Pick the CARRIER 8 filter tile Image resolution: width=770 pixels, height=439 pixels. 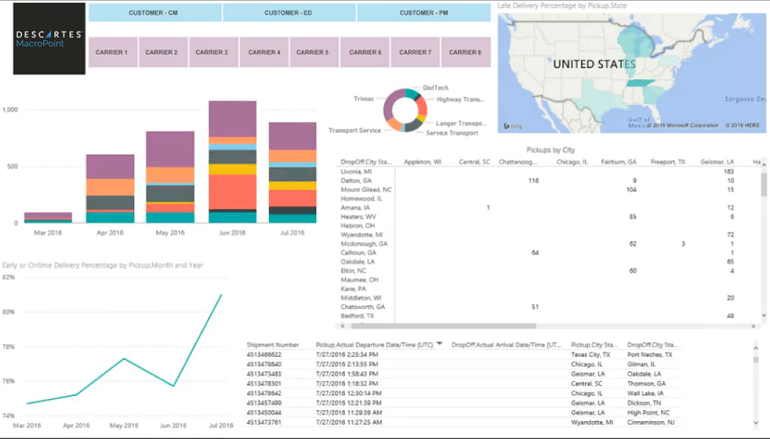[465, 52]
